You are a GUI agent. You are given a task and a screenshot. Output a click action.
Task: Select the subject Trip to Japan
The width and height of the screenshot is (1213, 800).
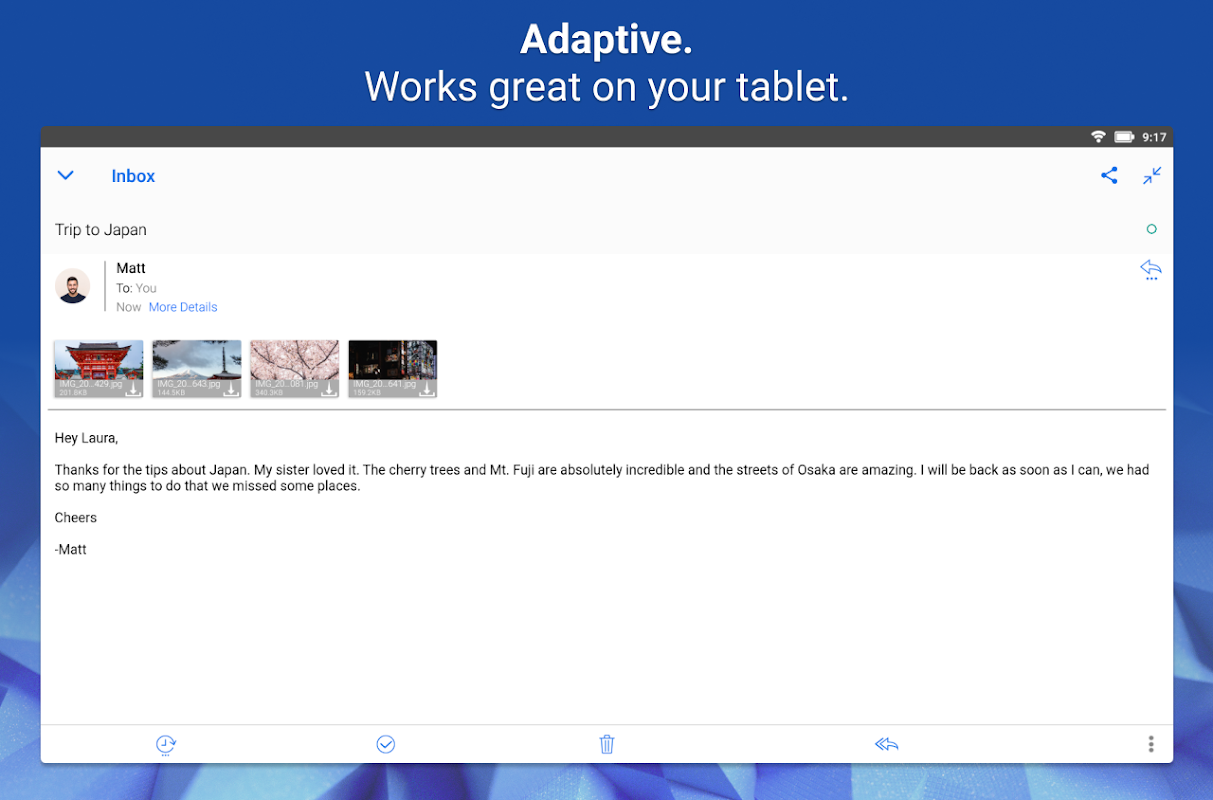click(101, 230)
